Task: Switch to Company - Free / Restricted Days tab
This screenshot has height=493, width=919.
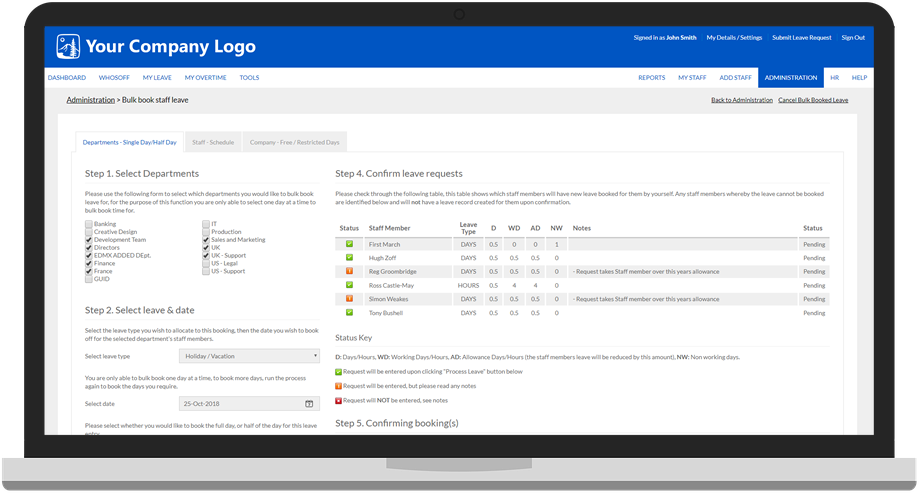Action: point(294,142)
